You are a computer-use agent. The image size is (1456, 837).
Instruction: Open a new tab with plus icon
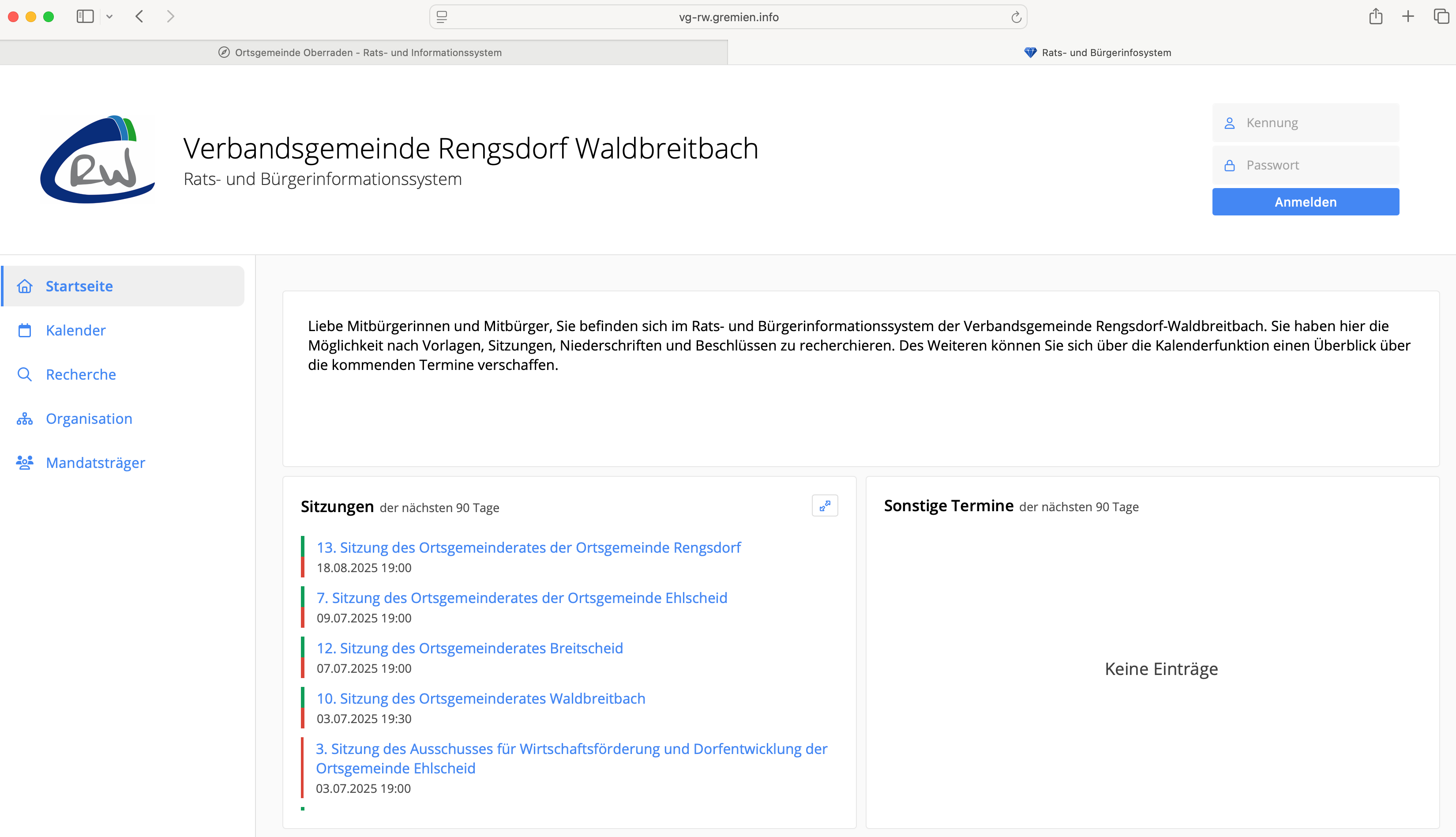coord(1408,17)
